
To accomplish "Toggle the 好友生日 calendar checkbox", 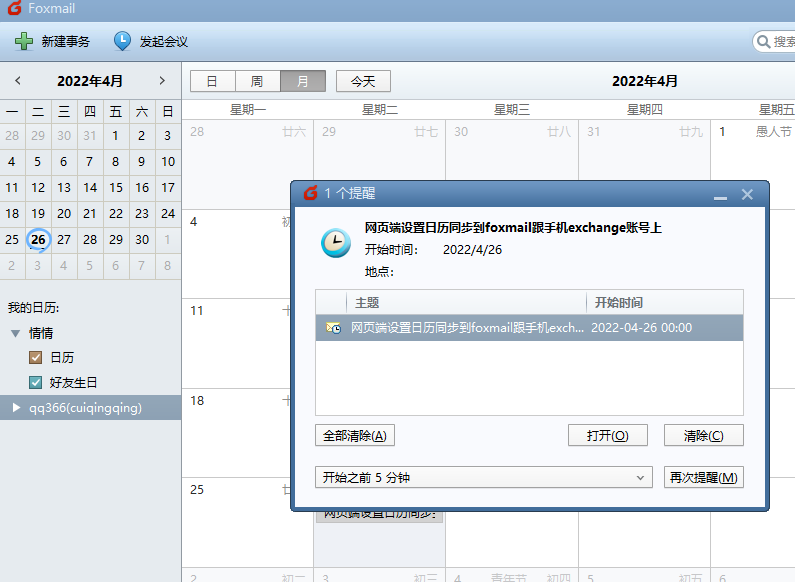I will coord(36,382).
